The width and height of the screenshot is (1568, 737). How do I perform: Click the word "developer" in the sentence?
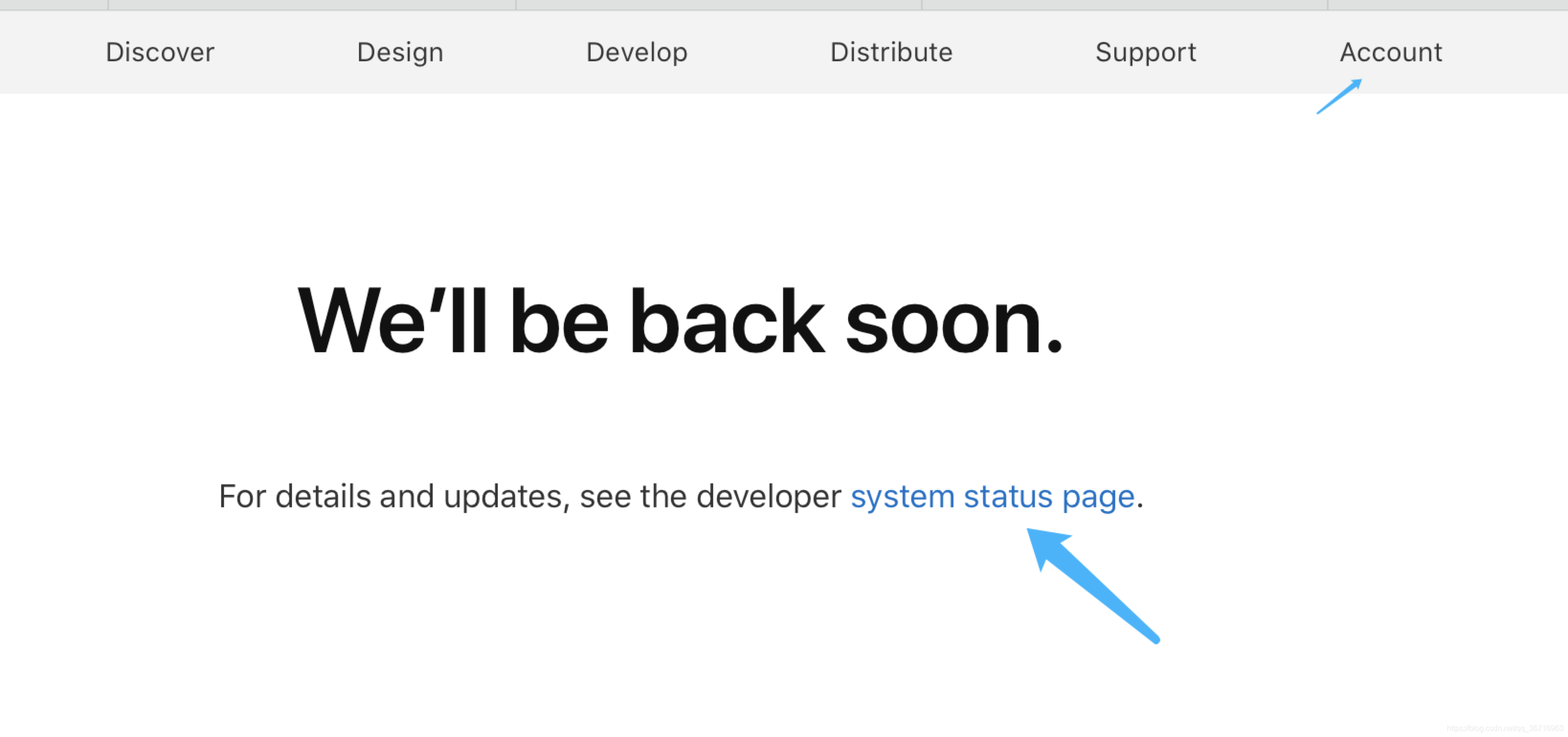(768, 497)
